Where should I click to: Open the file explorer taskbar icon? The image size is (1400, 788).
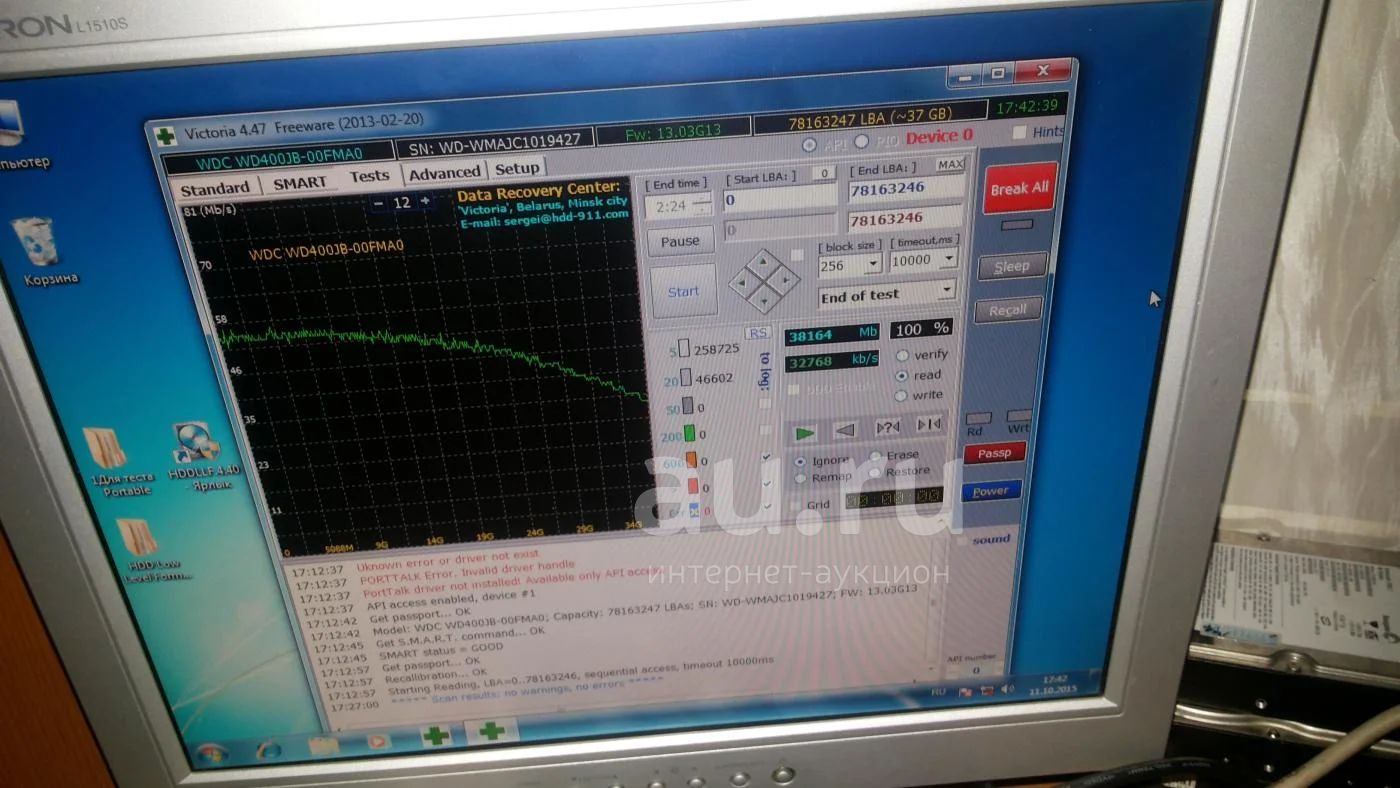point(323,745)
